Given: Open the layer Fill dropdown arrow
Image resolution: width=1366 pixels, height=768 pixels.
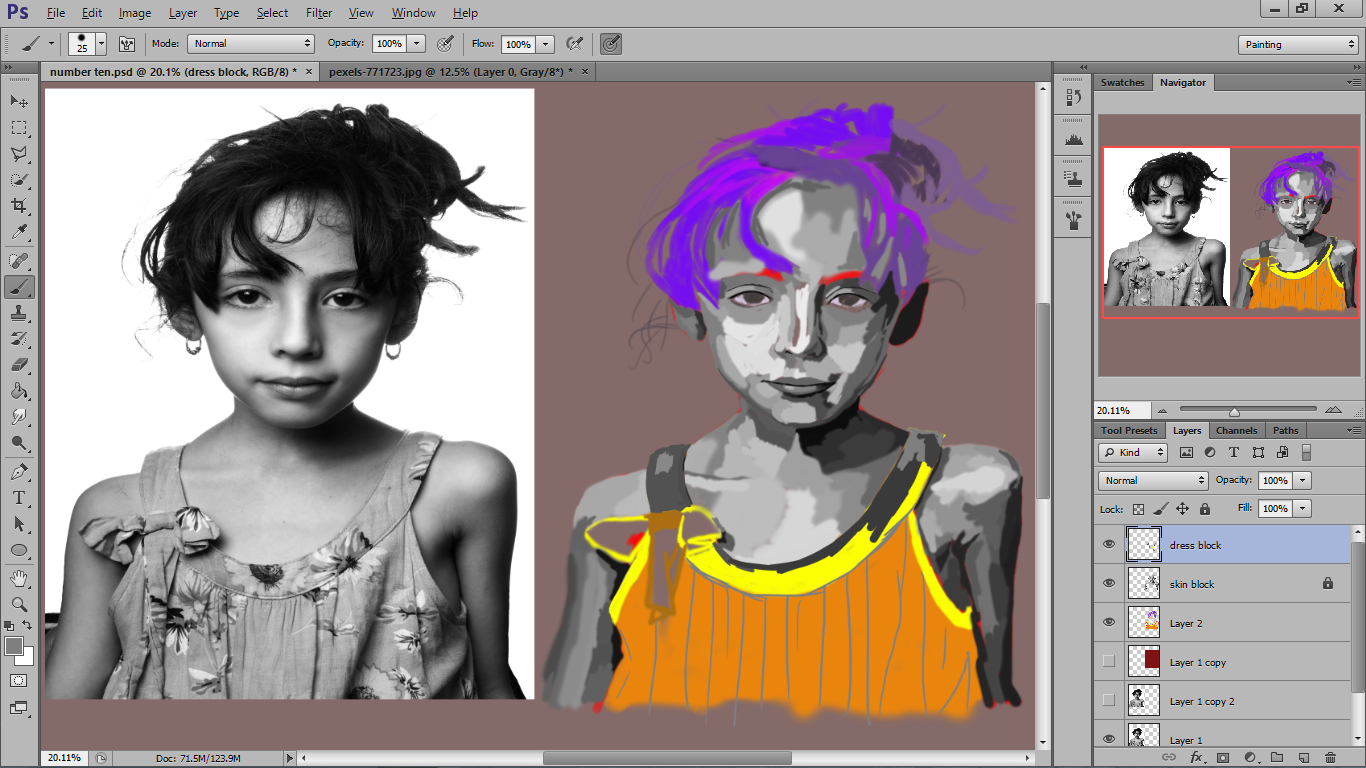Looking at the screenshot, I should tap(1302, 508).
